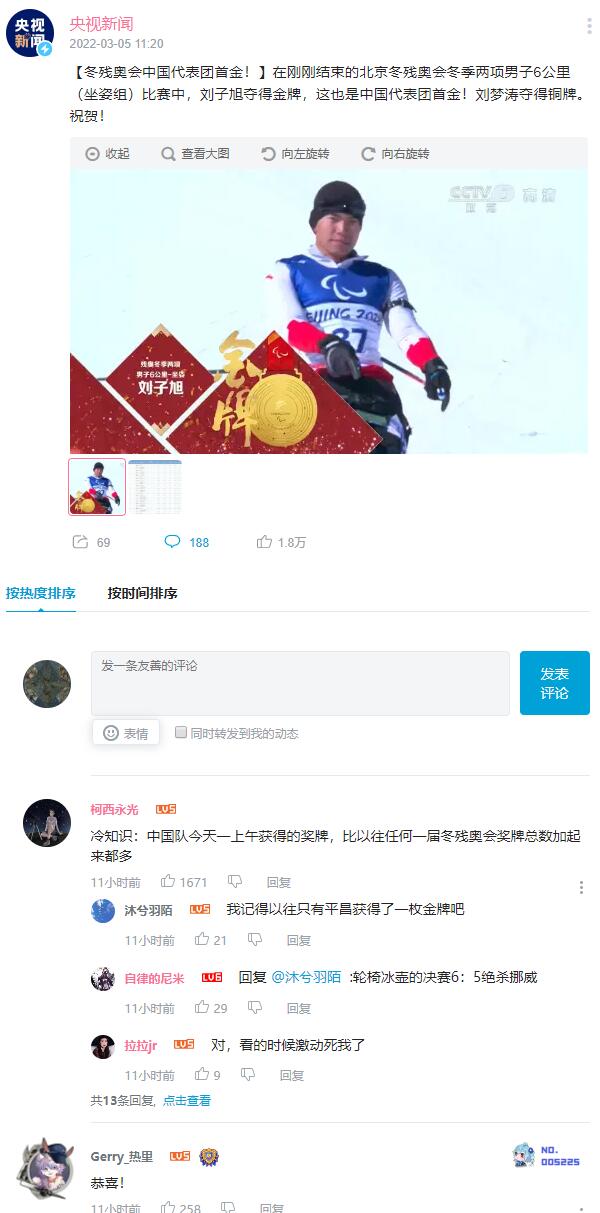Check 同时转发到我的动态 checkbox
Viewport: 600px width, 1213px height.
point(181,733)
